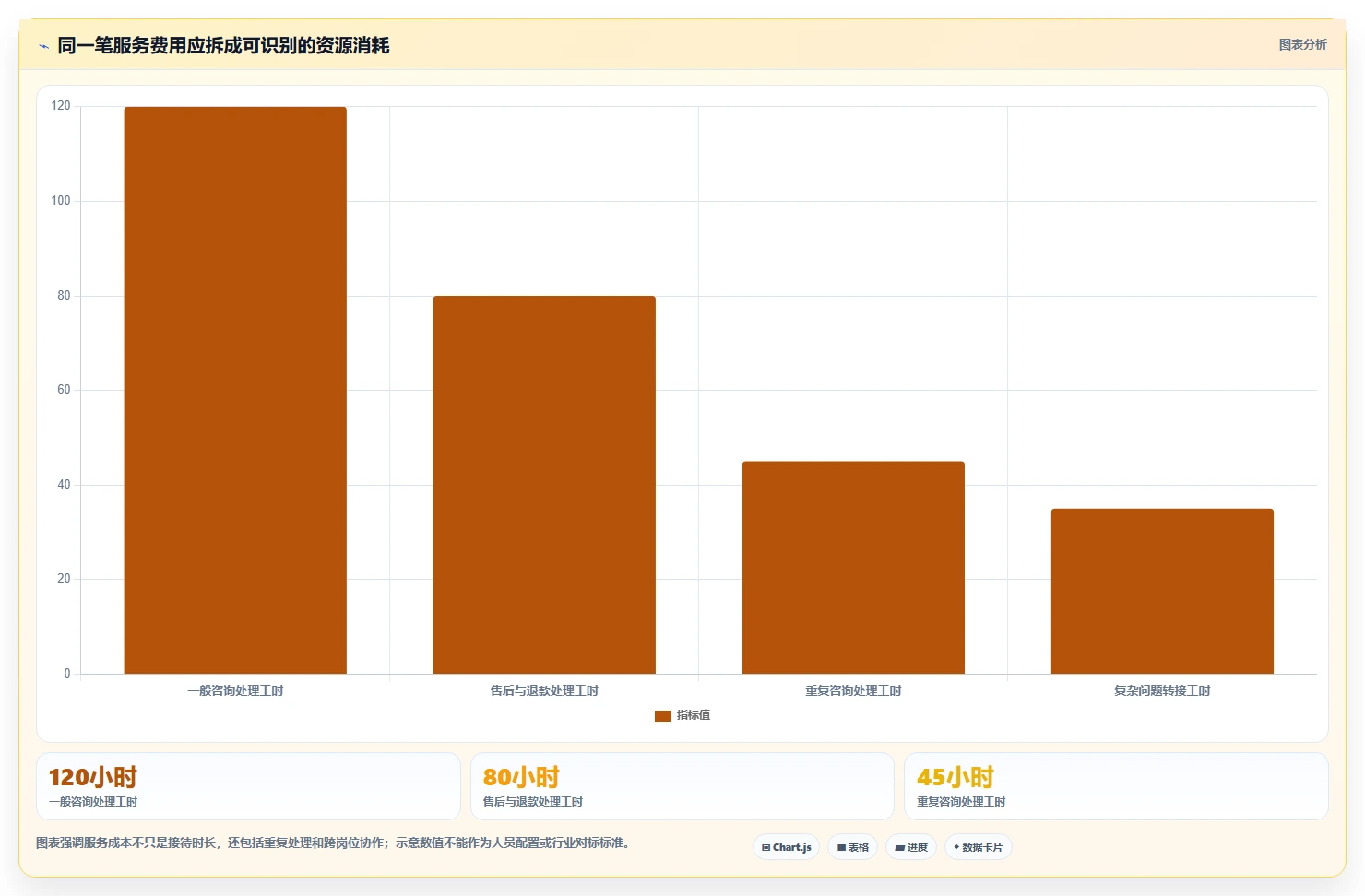1365x896 pixels.
Task: Click the x-axis label 复杂问题转接工时
Action: (x=1162, y=690)
